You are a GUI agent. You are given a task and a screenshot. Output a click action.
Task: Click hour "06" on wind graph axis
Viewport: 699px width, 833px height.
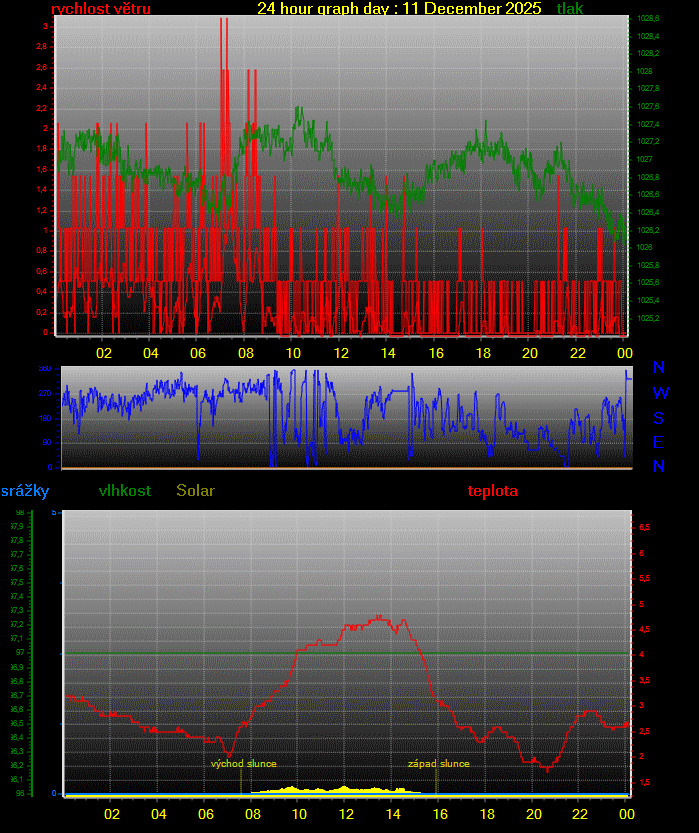click(198, 353)
